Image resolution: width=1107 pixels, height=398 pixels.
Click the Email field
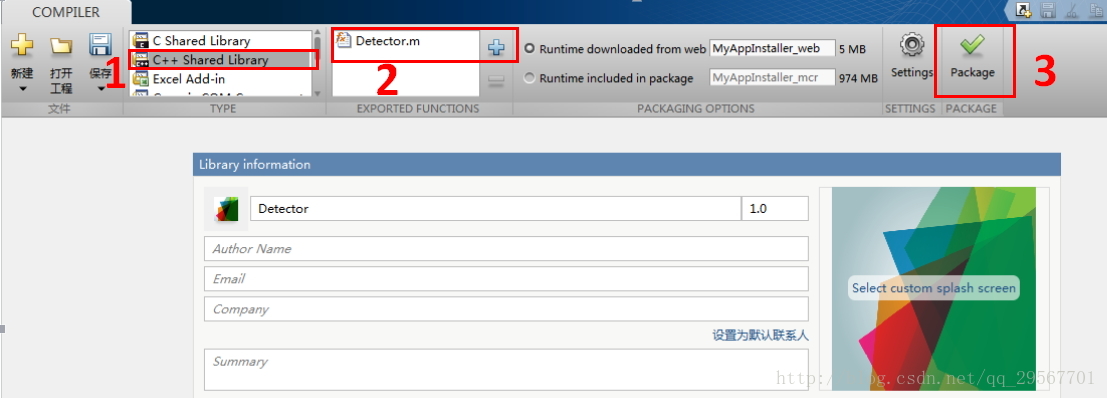point(505,279)
